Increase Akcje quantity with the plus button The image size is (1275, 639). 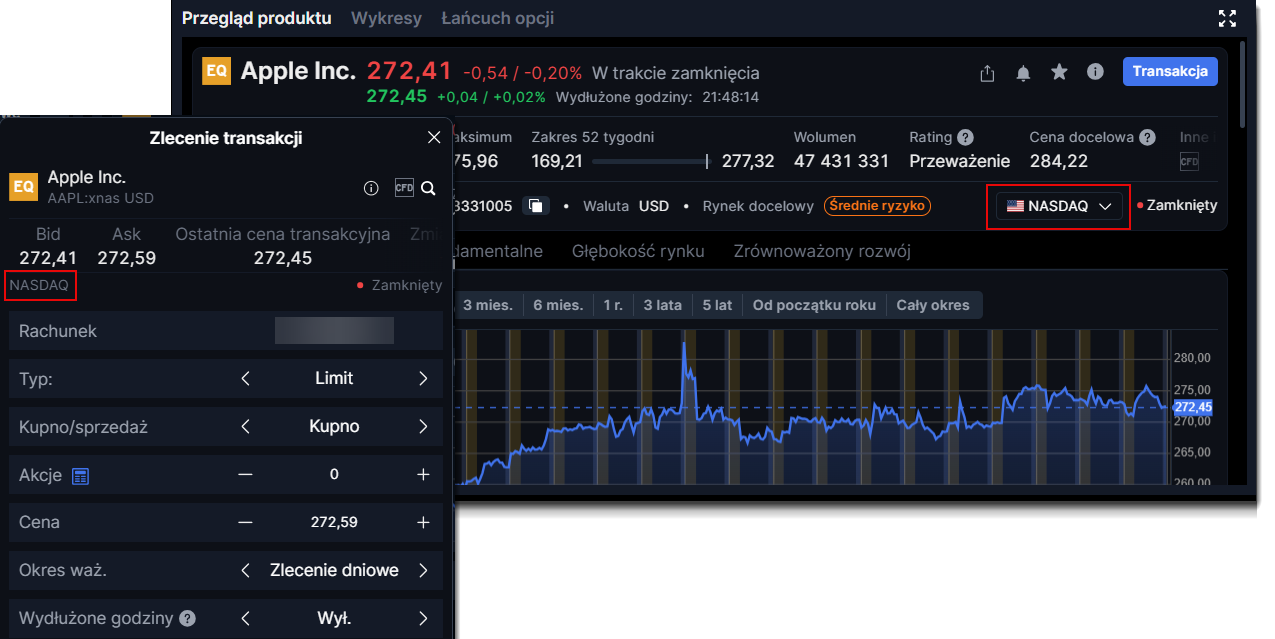pyautogui.click(x=423, y=474)
